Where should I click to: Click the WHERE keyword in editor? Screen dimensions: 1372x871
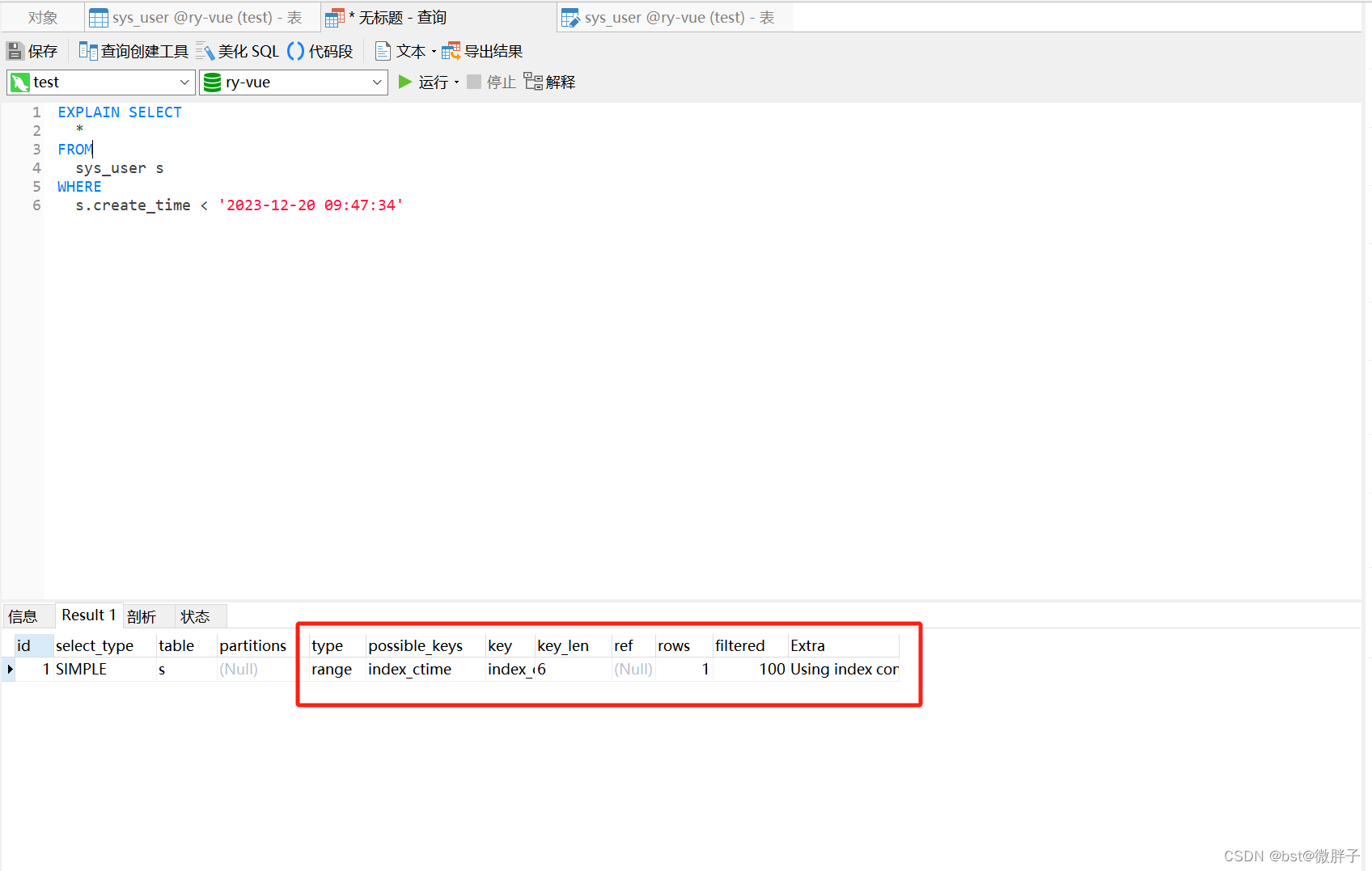(79, 187)
